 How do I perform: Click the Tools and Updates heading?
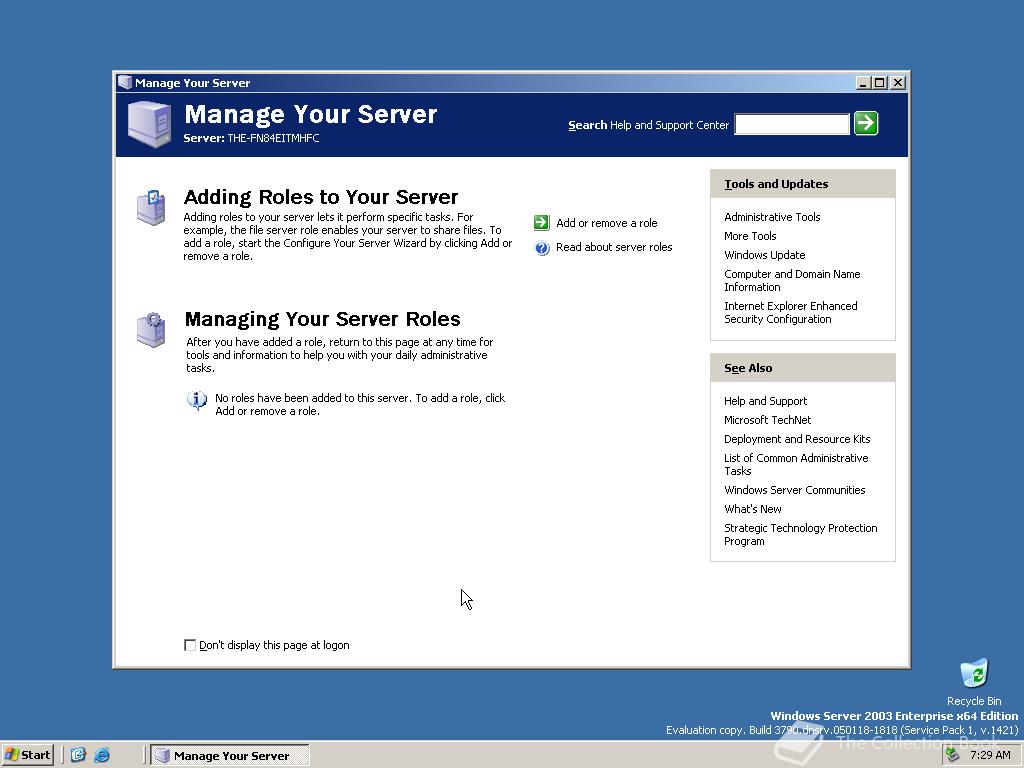tap(776, 184)
